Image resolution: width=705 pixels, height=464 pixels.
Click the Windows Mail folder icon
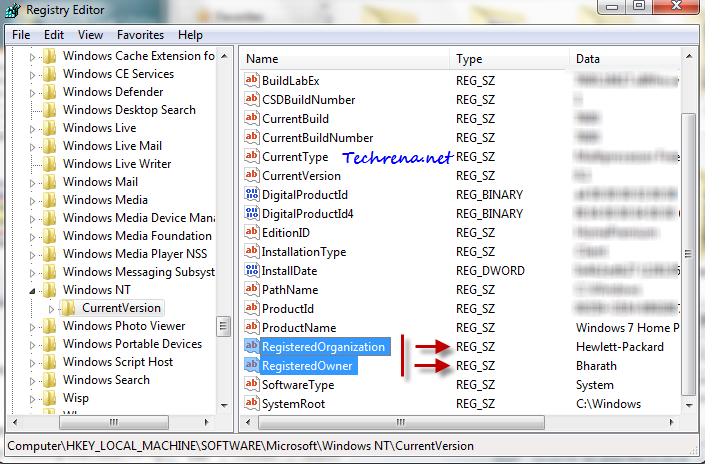(49, 182)
